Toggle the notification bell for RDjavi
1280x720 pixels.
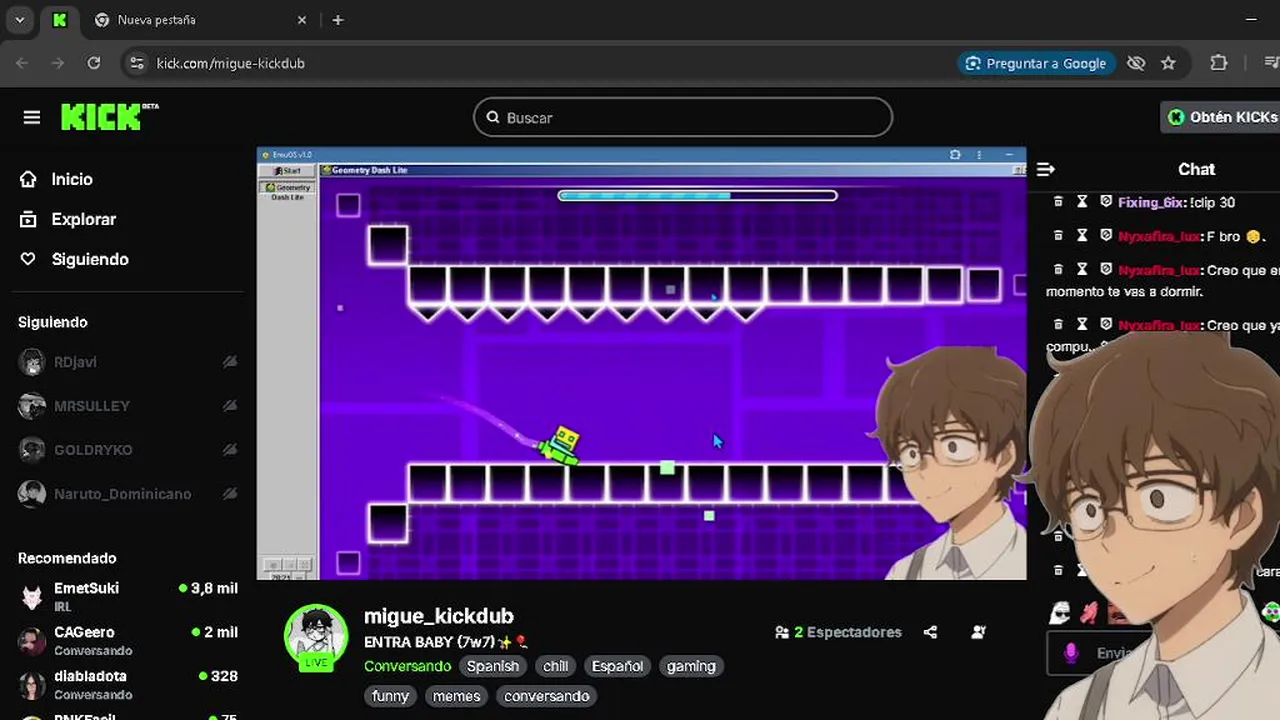point(230,362)
